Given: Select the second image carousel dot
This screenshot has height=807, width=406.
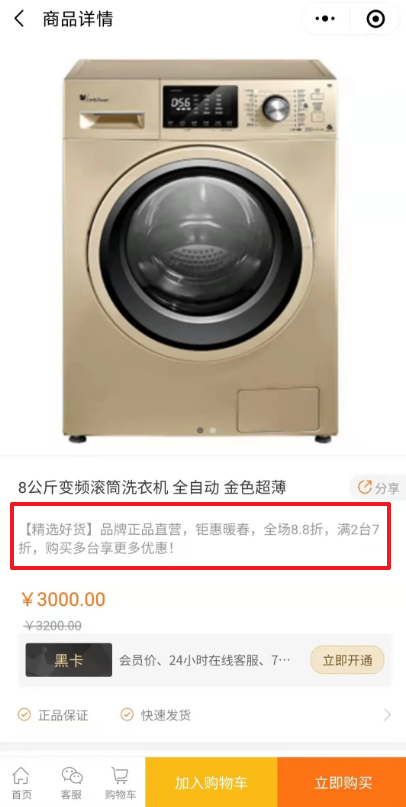Looking at the screenshot, I should (x=213, y=430).
